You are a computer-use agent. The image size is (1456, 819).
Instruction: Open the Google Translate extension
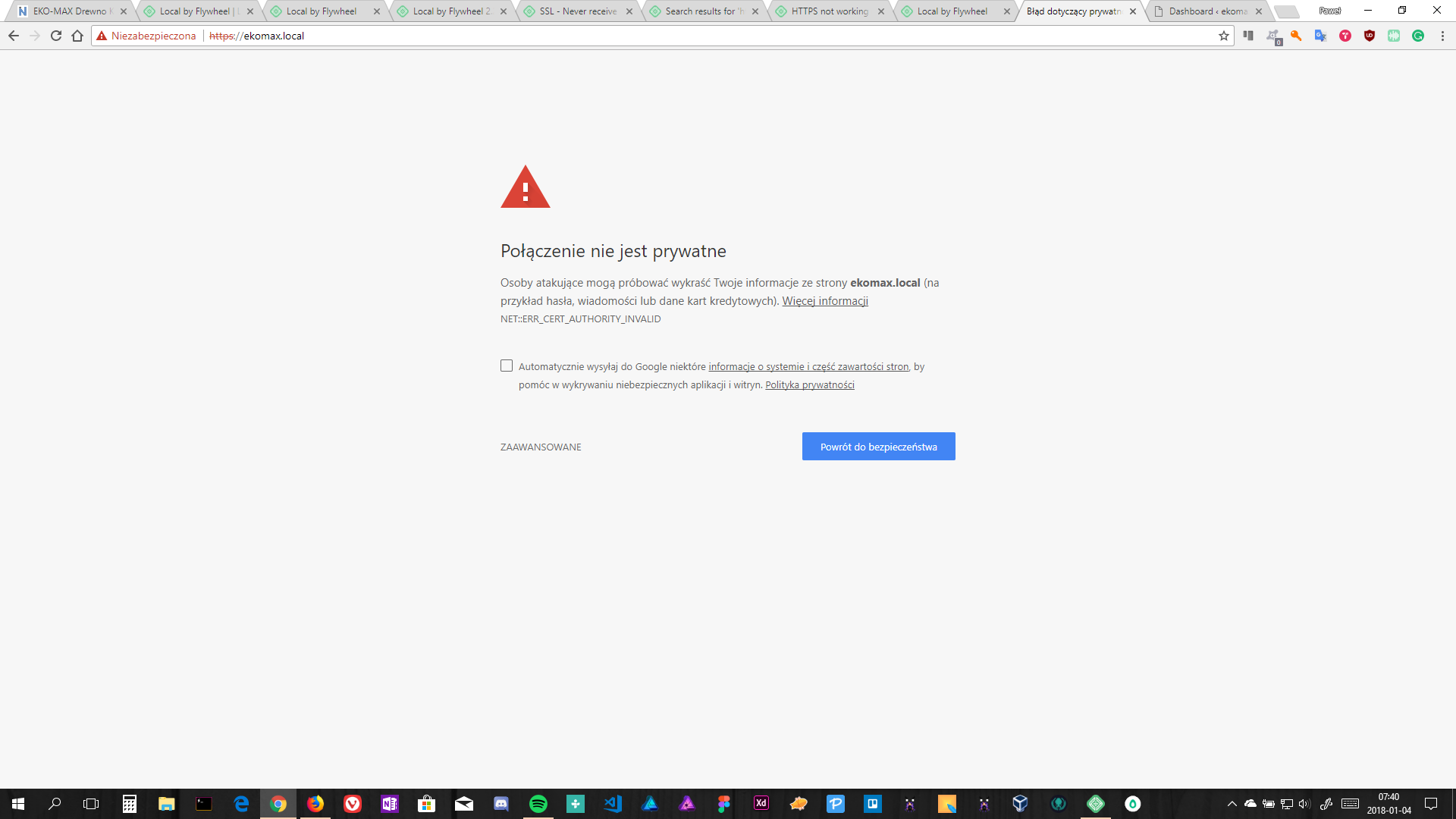click(1320, 36)
